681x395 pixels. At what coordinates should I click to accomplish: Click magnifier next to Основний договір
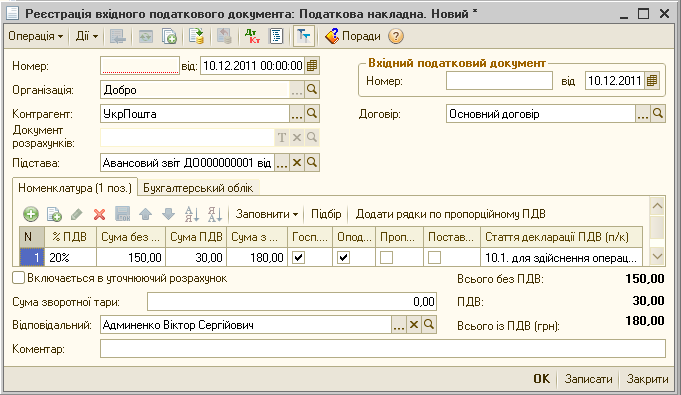[658, 114]
